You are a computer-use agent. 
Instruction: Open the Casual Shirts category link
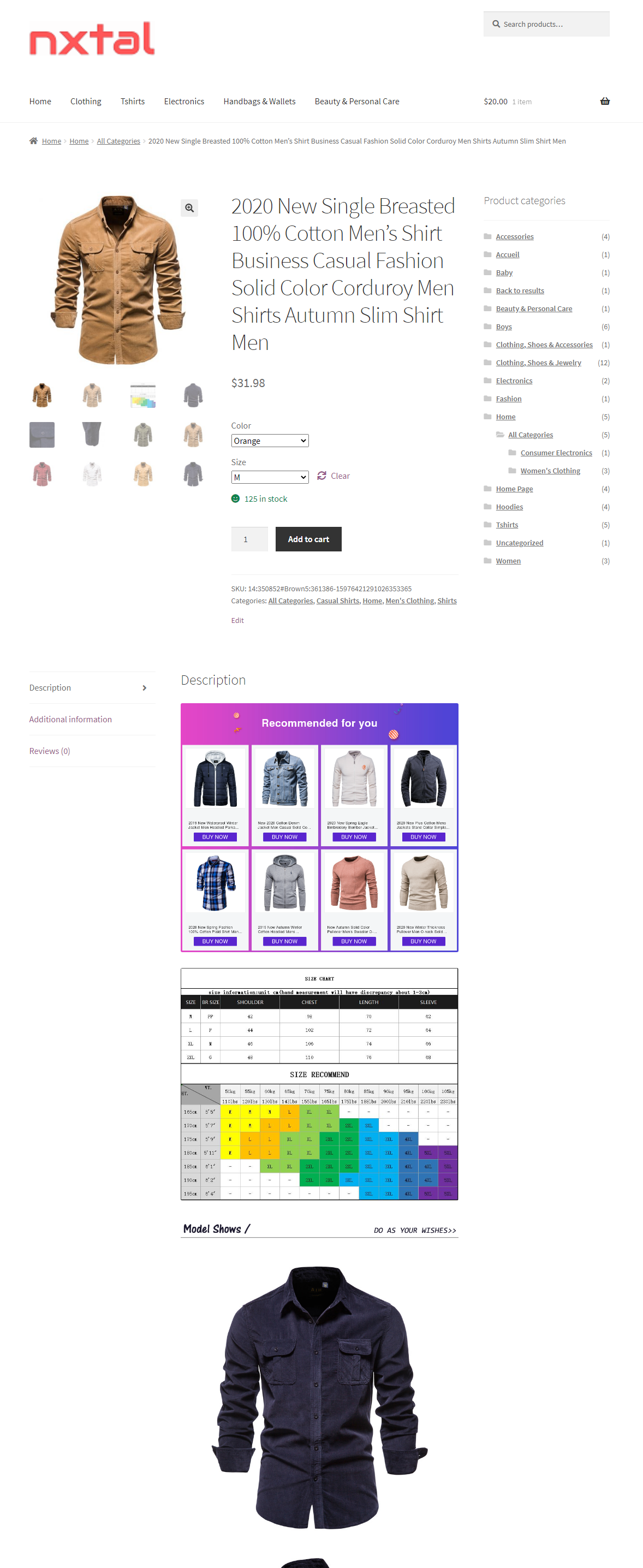click(x=338, y=600)
